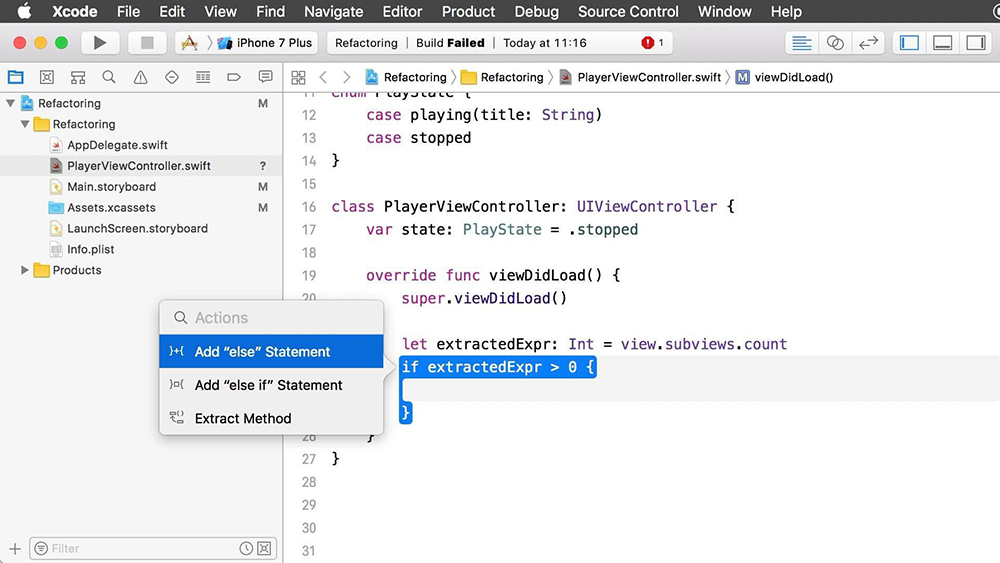The image size is (1000, 563).
Task: Open the related items grid menu
Action: pyautogui.click(x=298, y=77)
